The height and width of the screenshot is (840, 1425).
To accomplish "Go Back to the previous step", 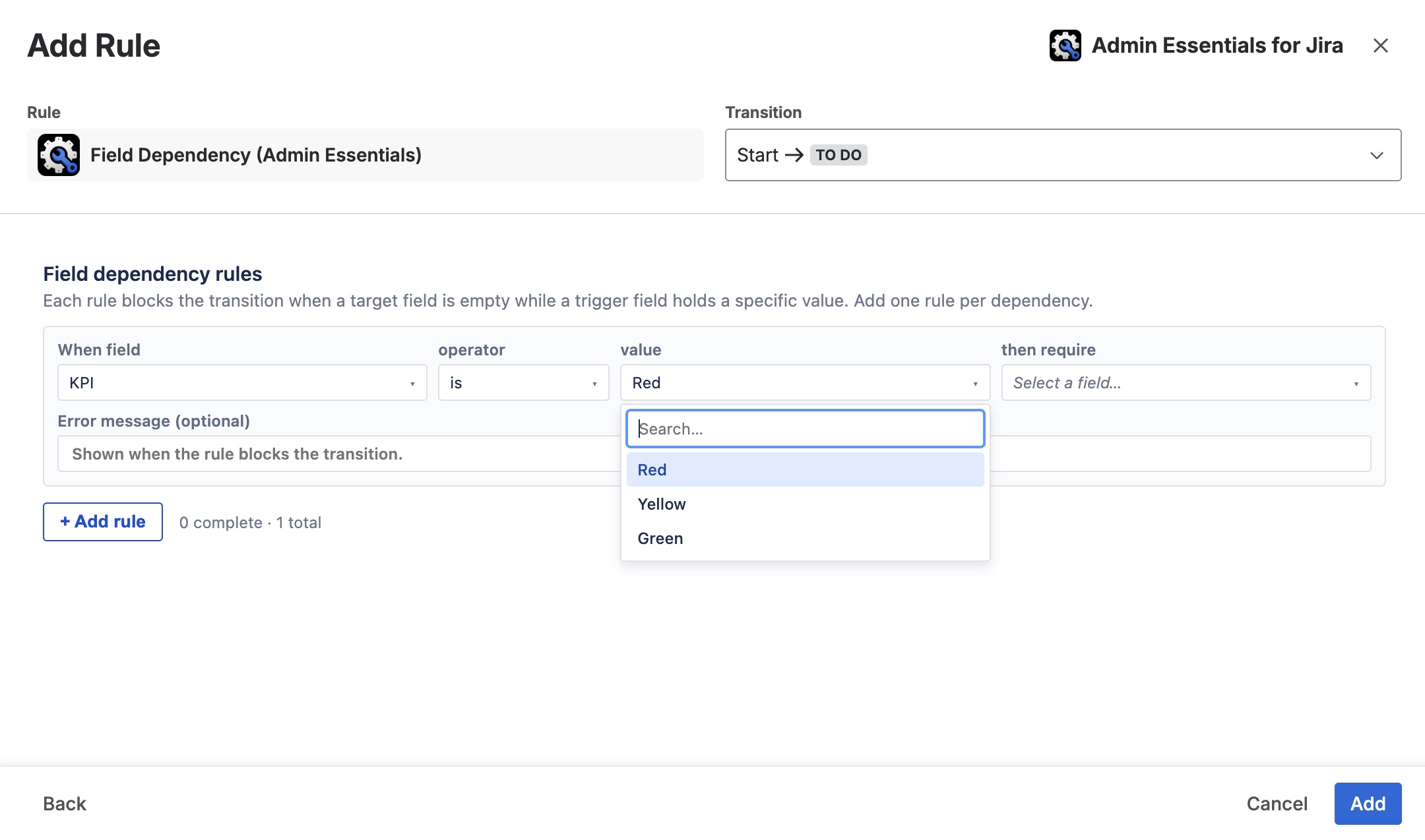I will pyautogui.click(x=65, y=803).
